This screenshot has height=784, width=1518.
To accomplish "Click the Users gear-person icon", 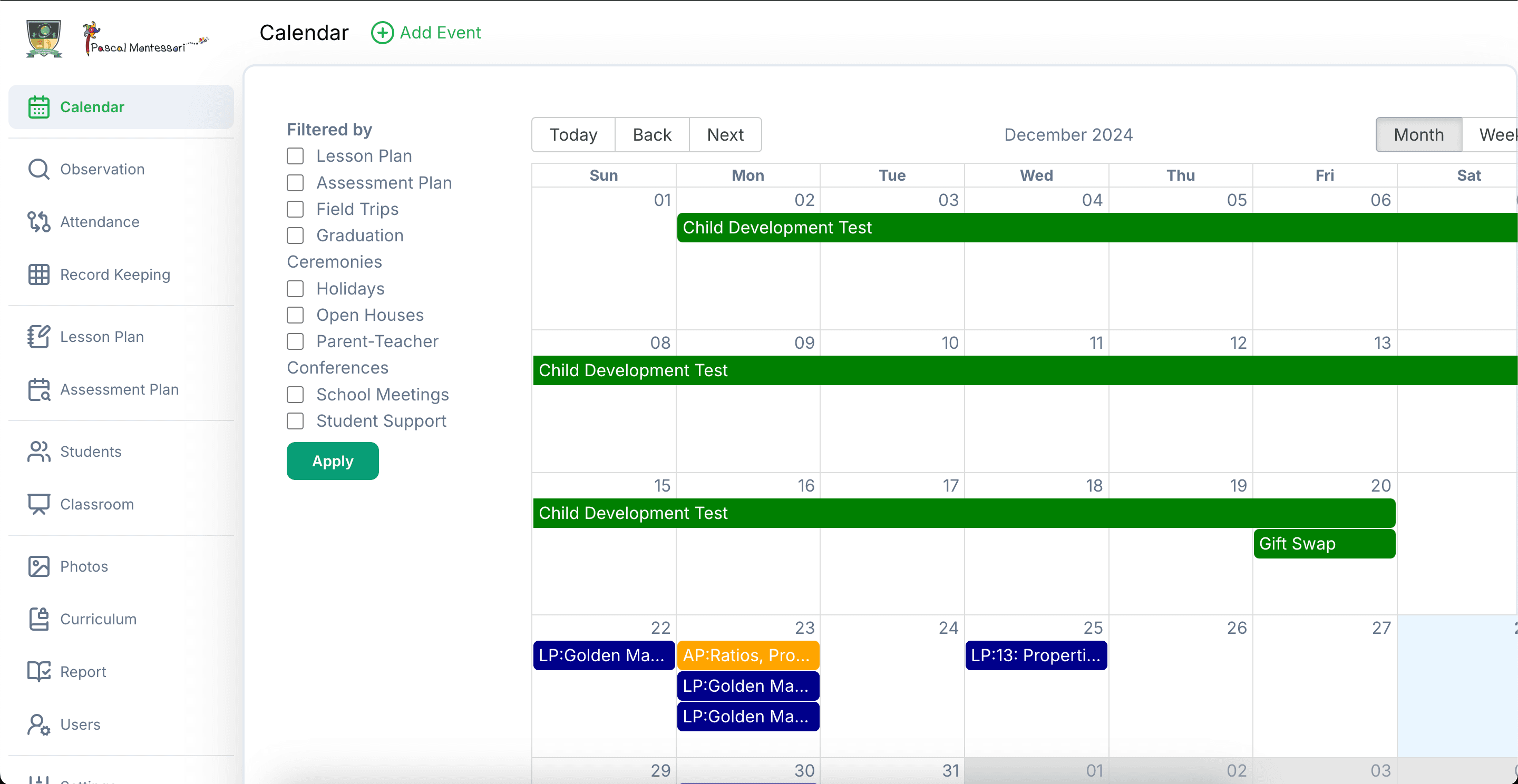I will [39, 724].
